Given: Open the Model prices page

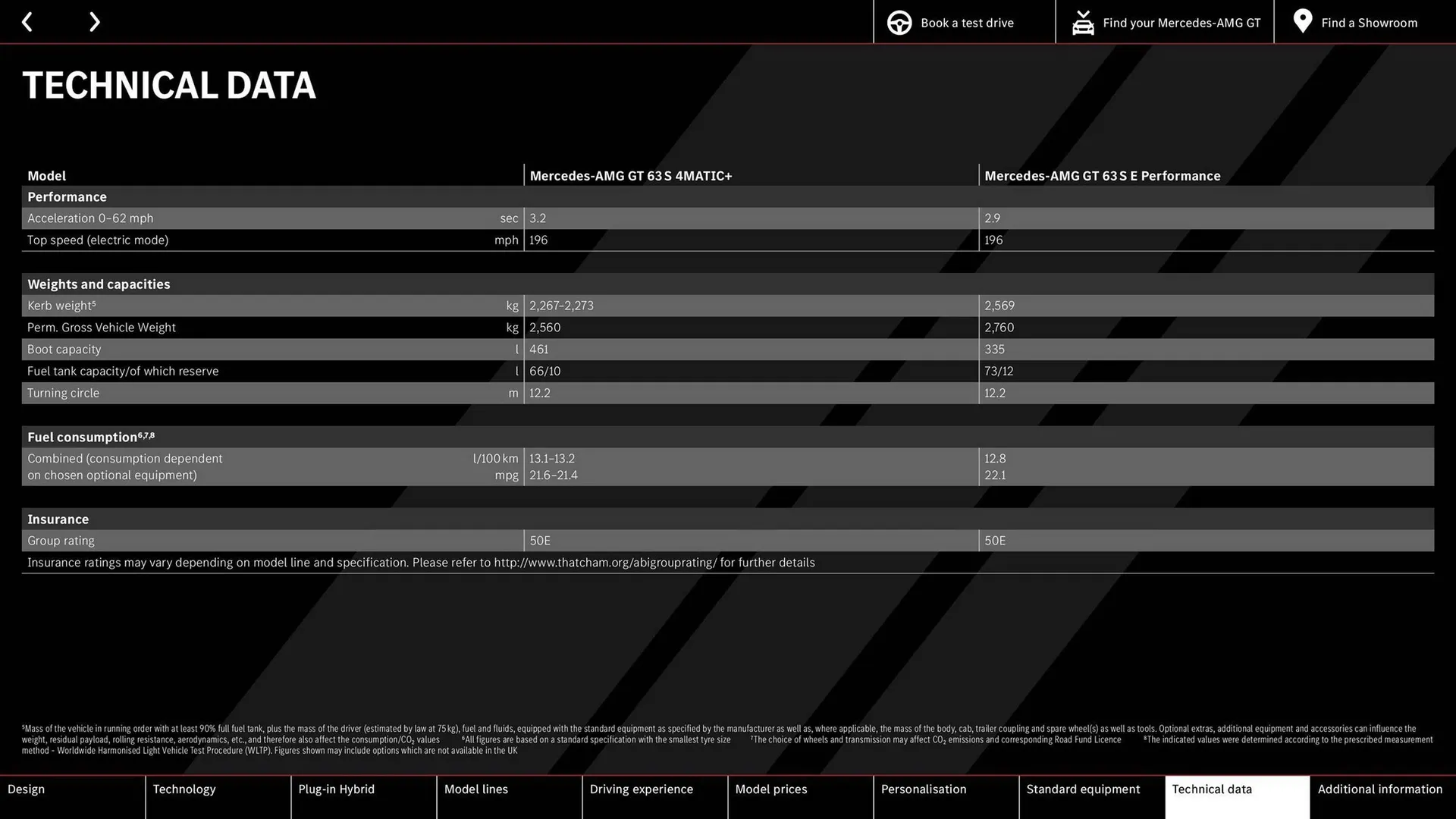Looking at the screenshot, I should tap(770, 789).
